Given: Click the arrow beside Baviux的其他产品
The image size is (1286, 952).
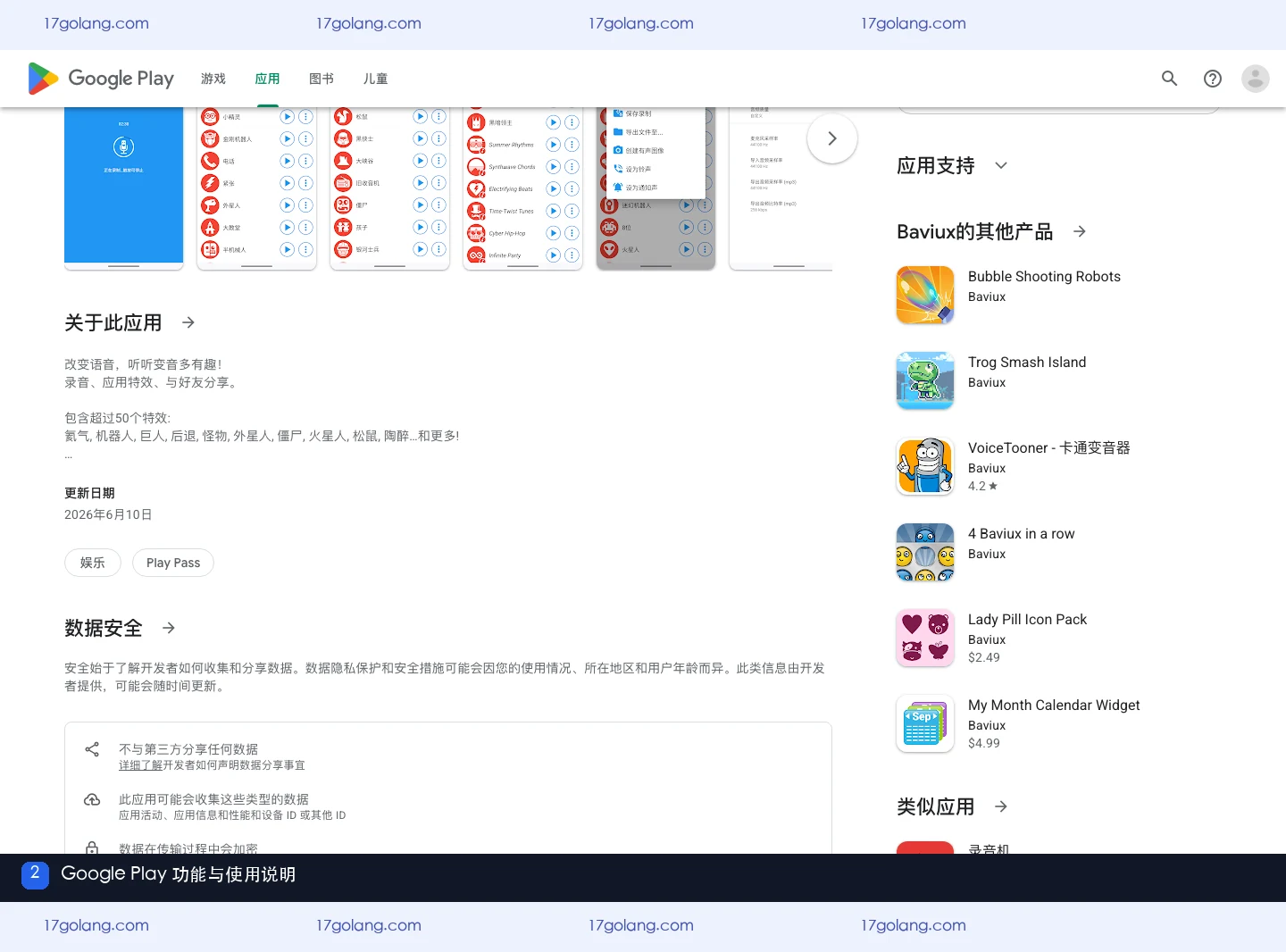Looking at the screenshot, I should coord(1080,231).
